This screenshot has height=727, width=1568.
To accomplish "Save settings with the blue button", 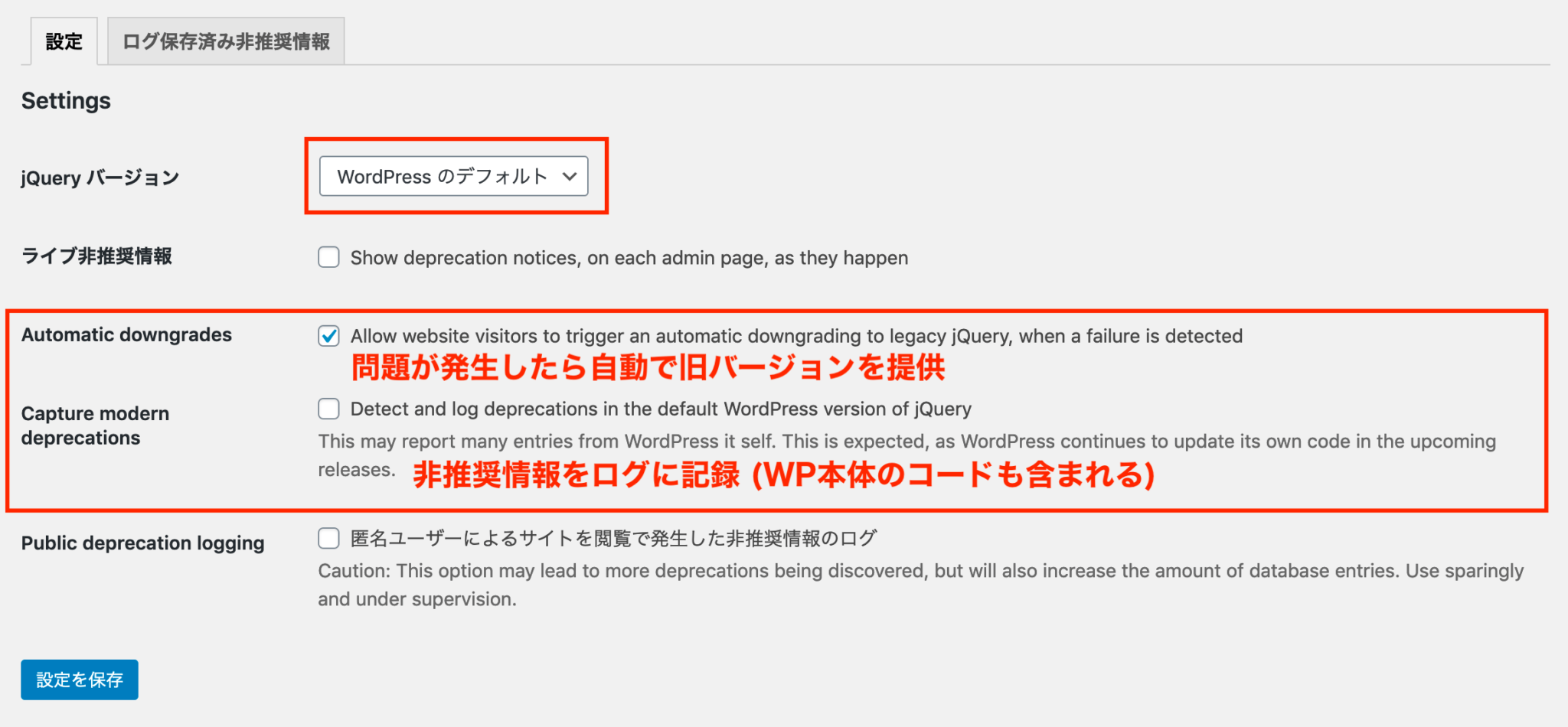I will point(79,680).
